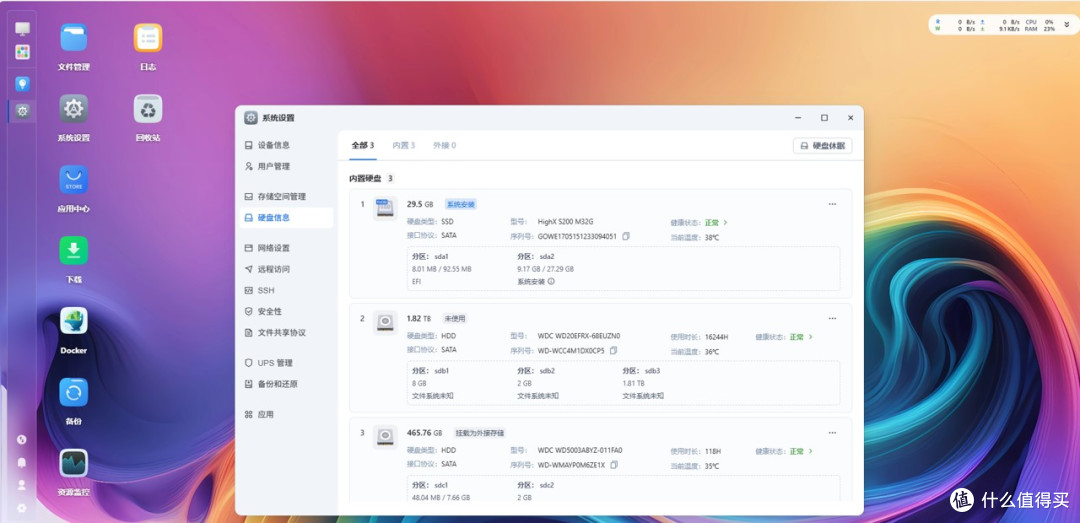Switch to the 全部 3 tab
This screenshot has width=1080, height=523.
pyautogui.click(x=362, y=145)
